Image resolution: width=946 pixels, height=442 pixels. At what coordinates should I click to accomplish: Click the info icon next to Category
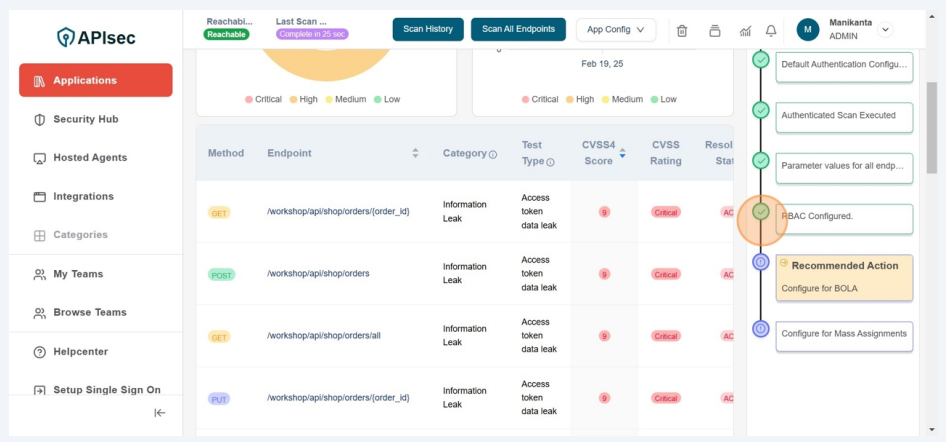[x=493, y=154]
